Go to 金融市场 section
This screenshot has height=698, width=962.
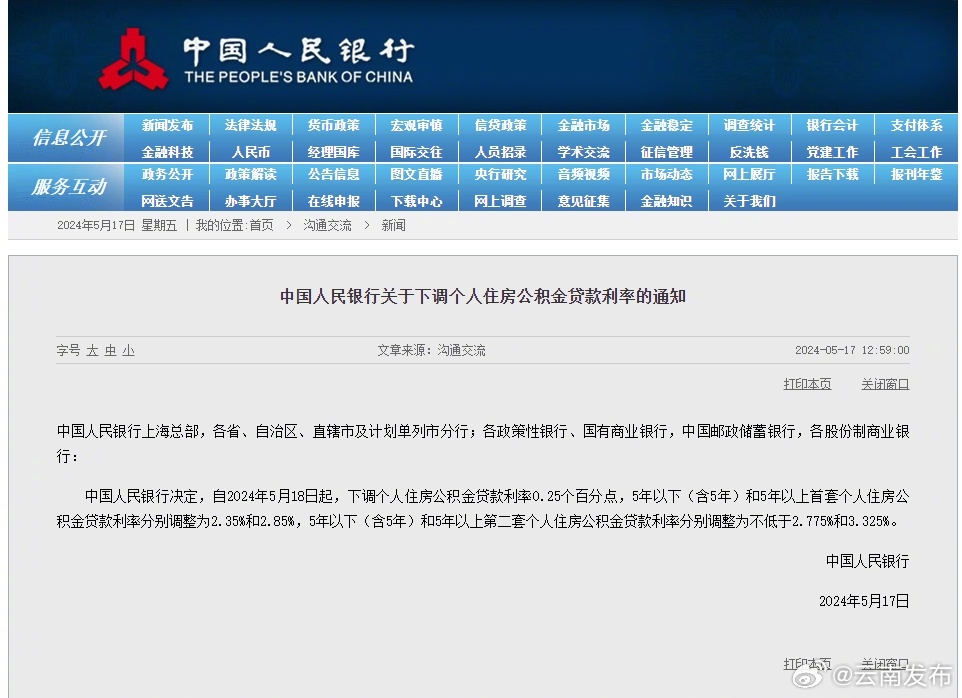(583, 125)
